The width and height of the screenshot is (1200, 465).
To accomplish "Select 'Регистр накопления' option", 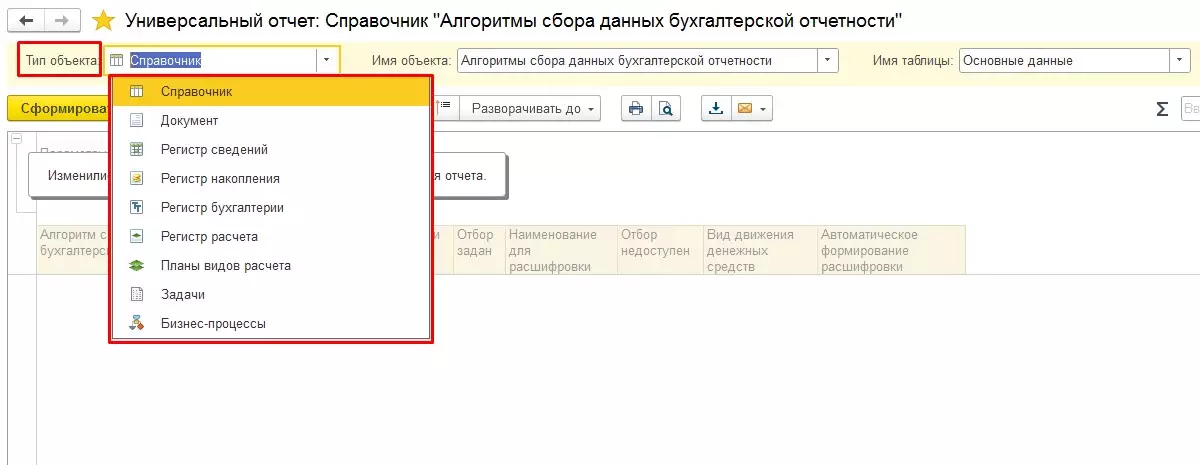I will (x=270, y=178).
